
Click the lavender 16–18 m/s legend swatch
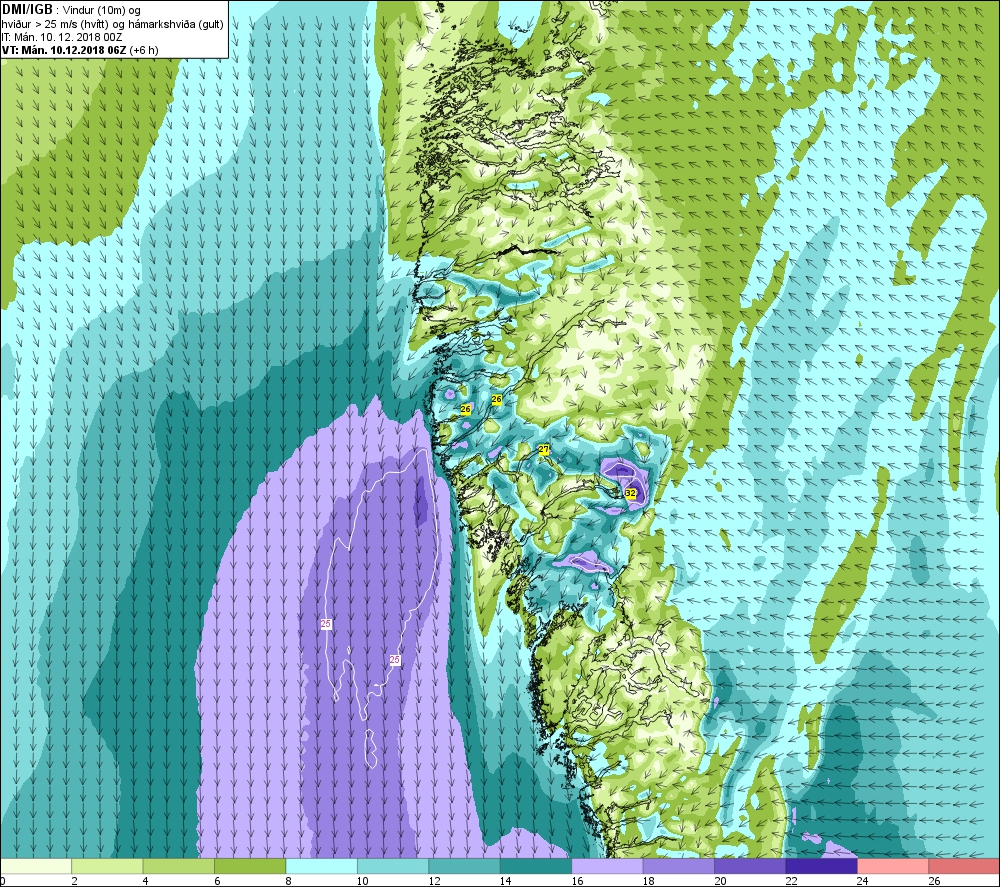[607, 866]
